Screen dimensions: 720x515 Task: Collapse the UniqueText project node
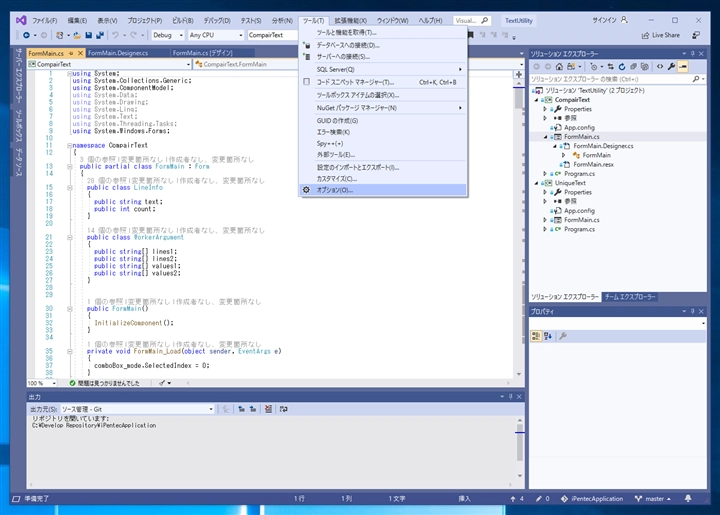tap(536, 183)
